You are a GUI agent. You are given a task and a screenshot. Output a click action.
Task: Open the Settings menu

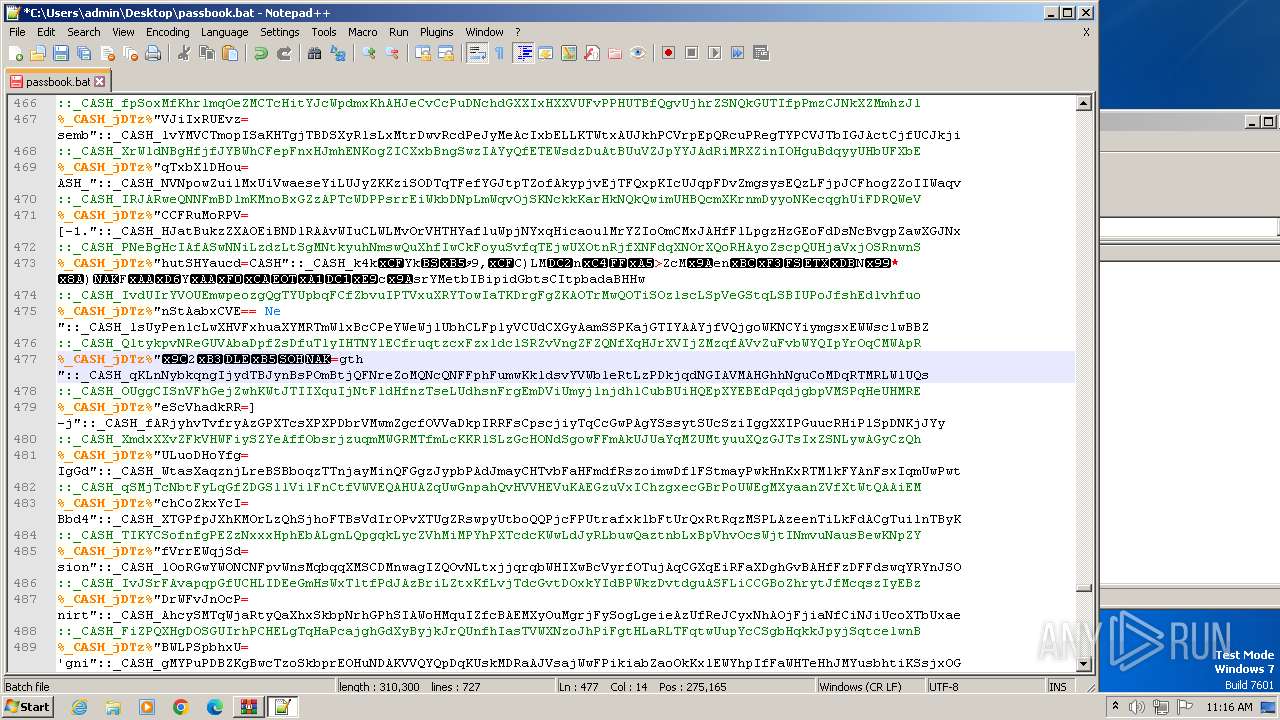[280, 32]
